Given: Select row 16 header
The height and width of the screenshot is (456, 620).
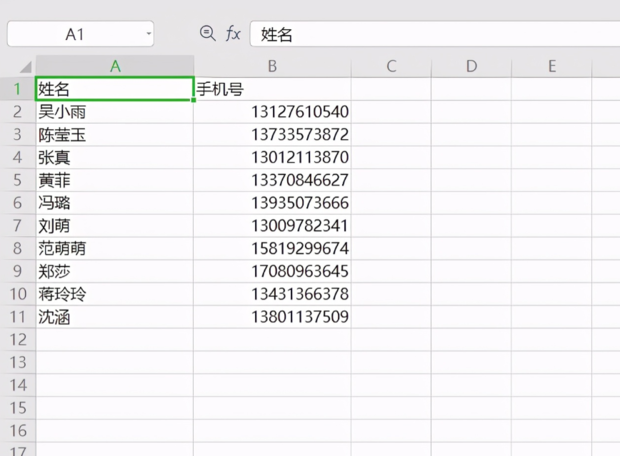Looking at the screenshot, I should tap(18, 431).
